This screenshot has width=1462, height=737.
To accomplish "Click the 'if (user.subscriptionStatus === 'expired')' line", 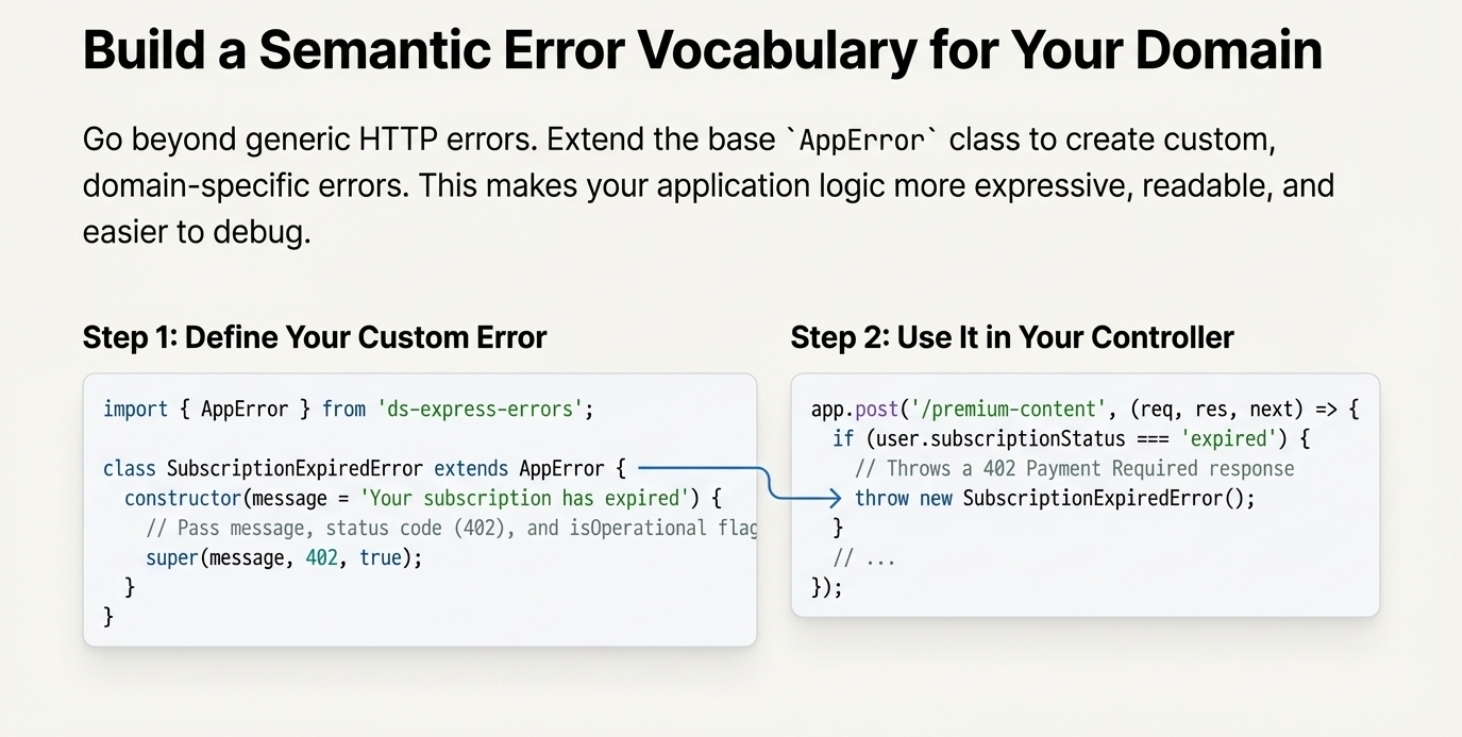I will (x=1070, y=438).
